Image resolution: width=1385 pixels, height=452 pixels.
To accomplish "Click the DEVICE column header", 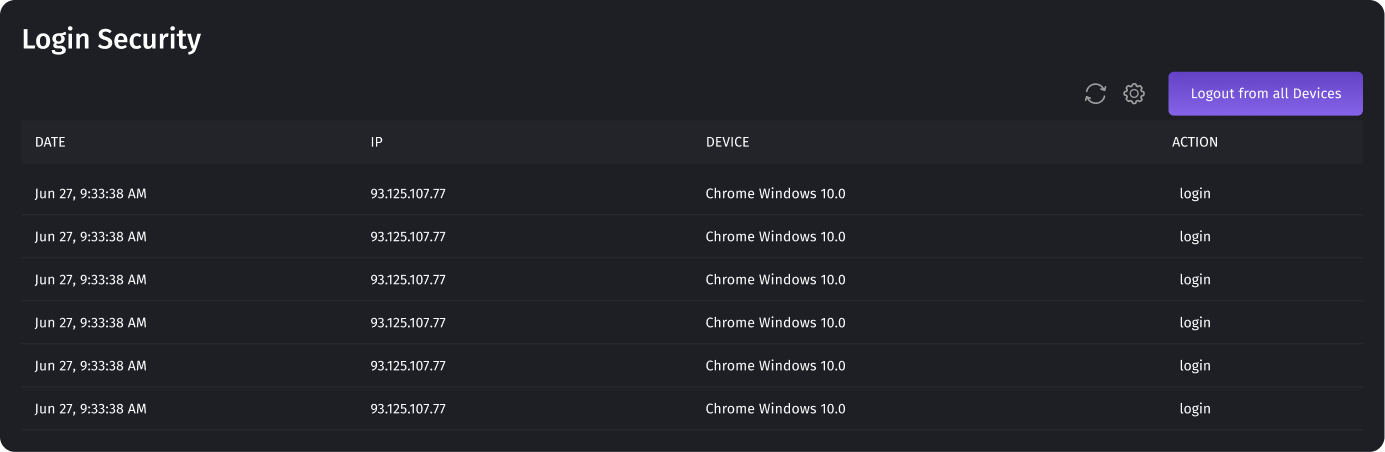I will click(727, 142).
